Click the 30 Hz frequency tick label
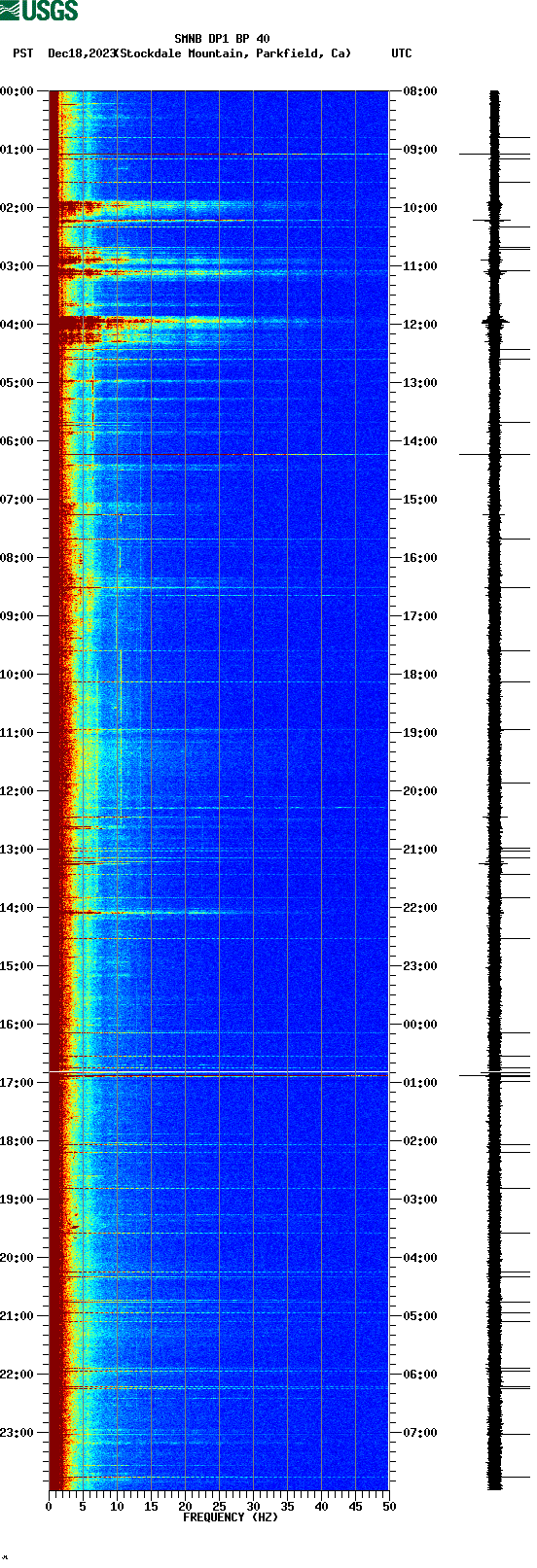537x1568 pixels. 253,1507
